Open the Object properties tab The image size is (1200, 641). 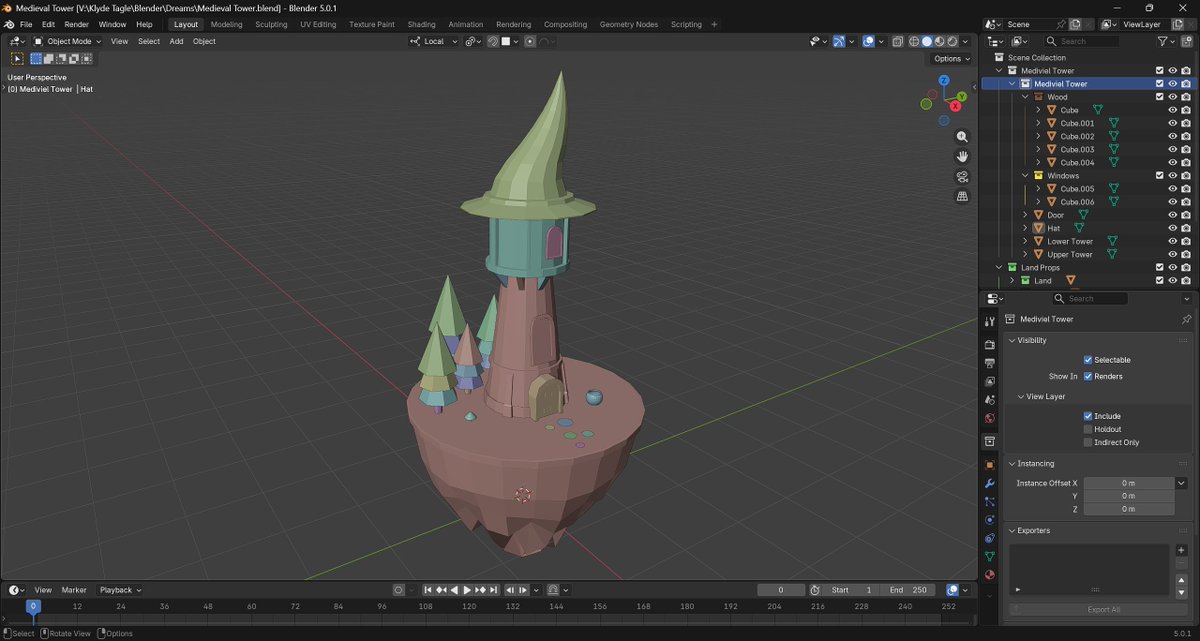tap(989, 465)
